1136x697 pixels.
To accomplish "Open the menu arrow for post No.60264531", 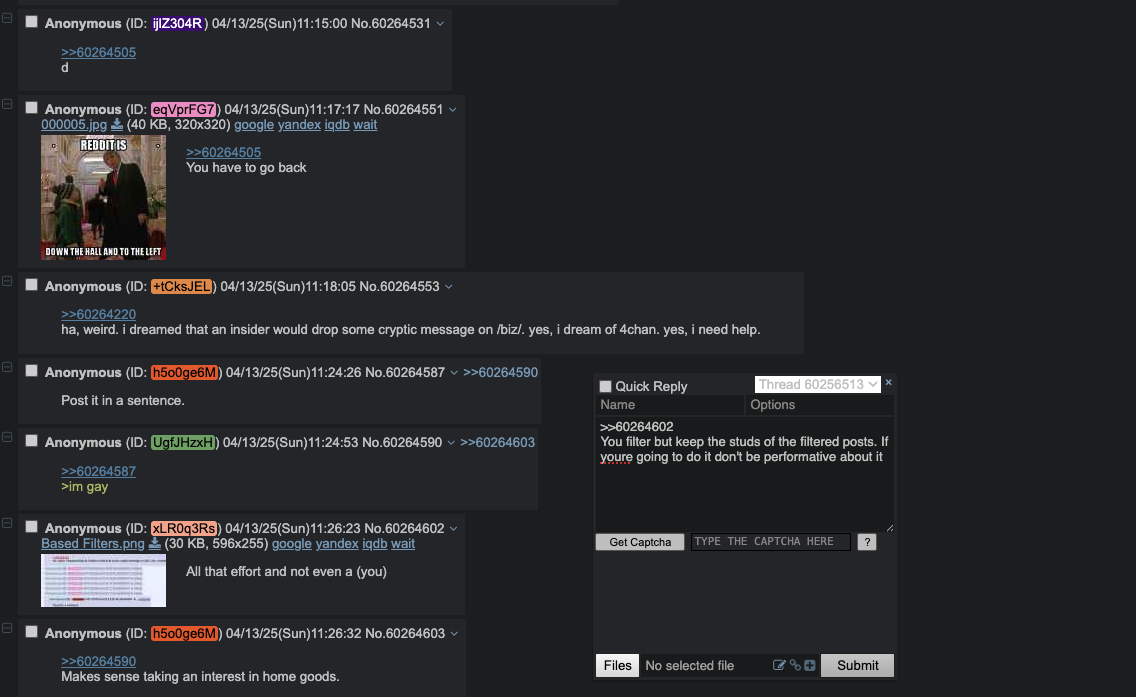I will (440, 24).
